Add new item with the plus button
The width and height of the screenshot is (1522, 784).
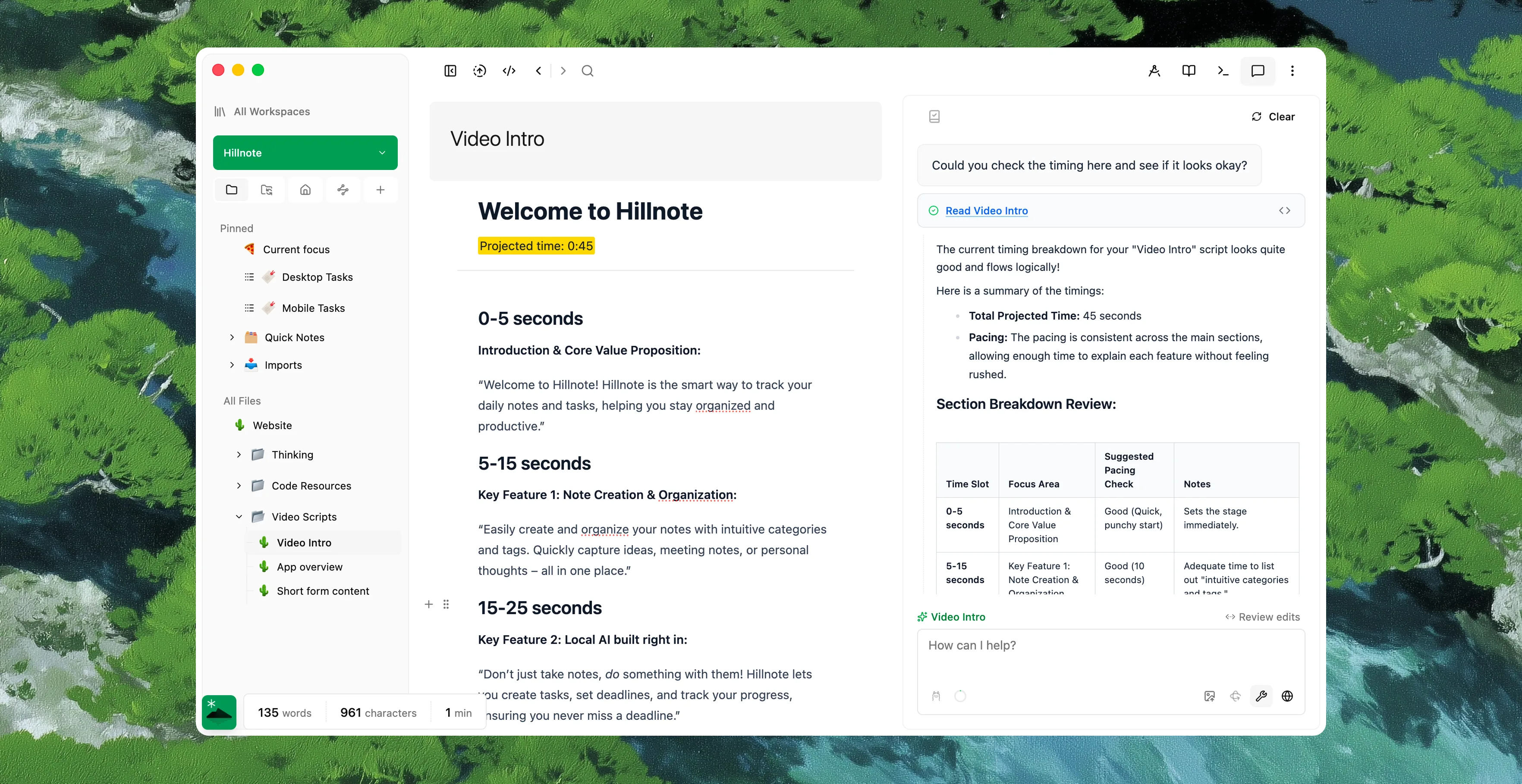[380, 190]
